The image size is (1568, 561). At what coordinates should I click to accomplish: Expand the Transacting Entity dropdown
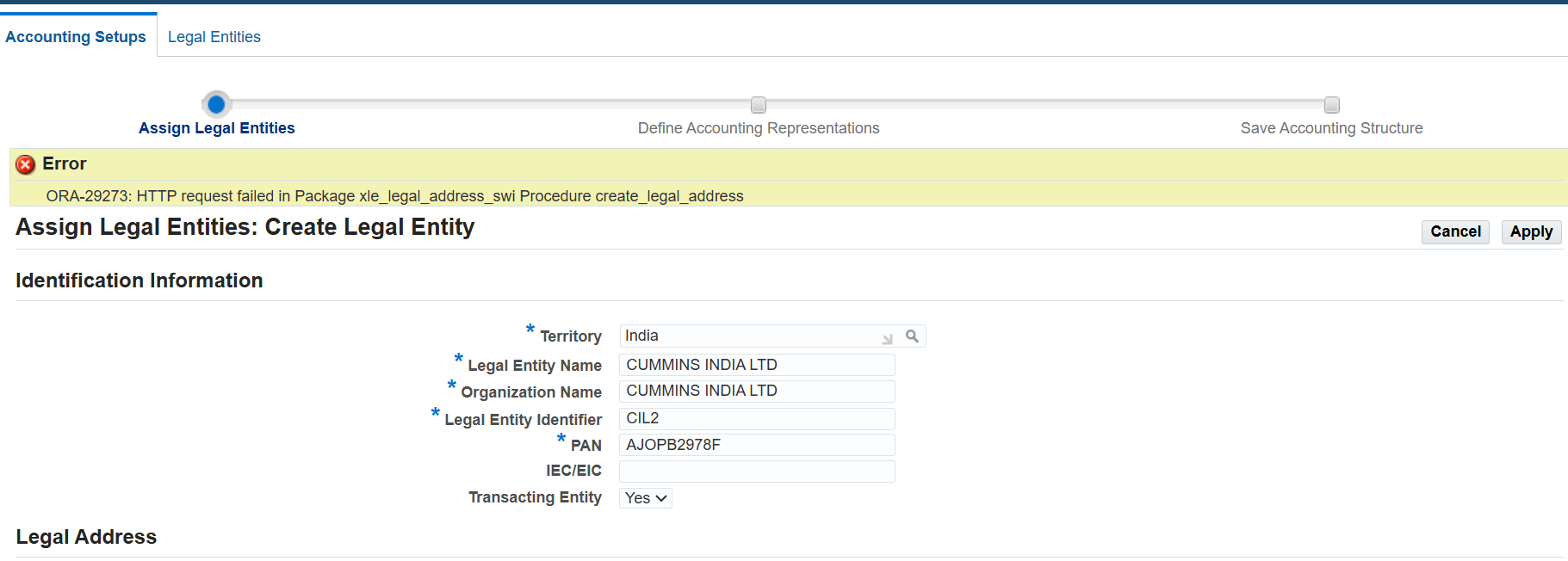coord(646,498)
